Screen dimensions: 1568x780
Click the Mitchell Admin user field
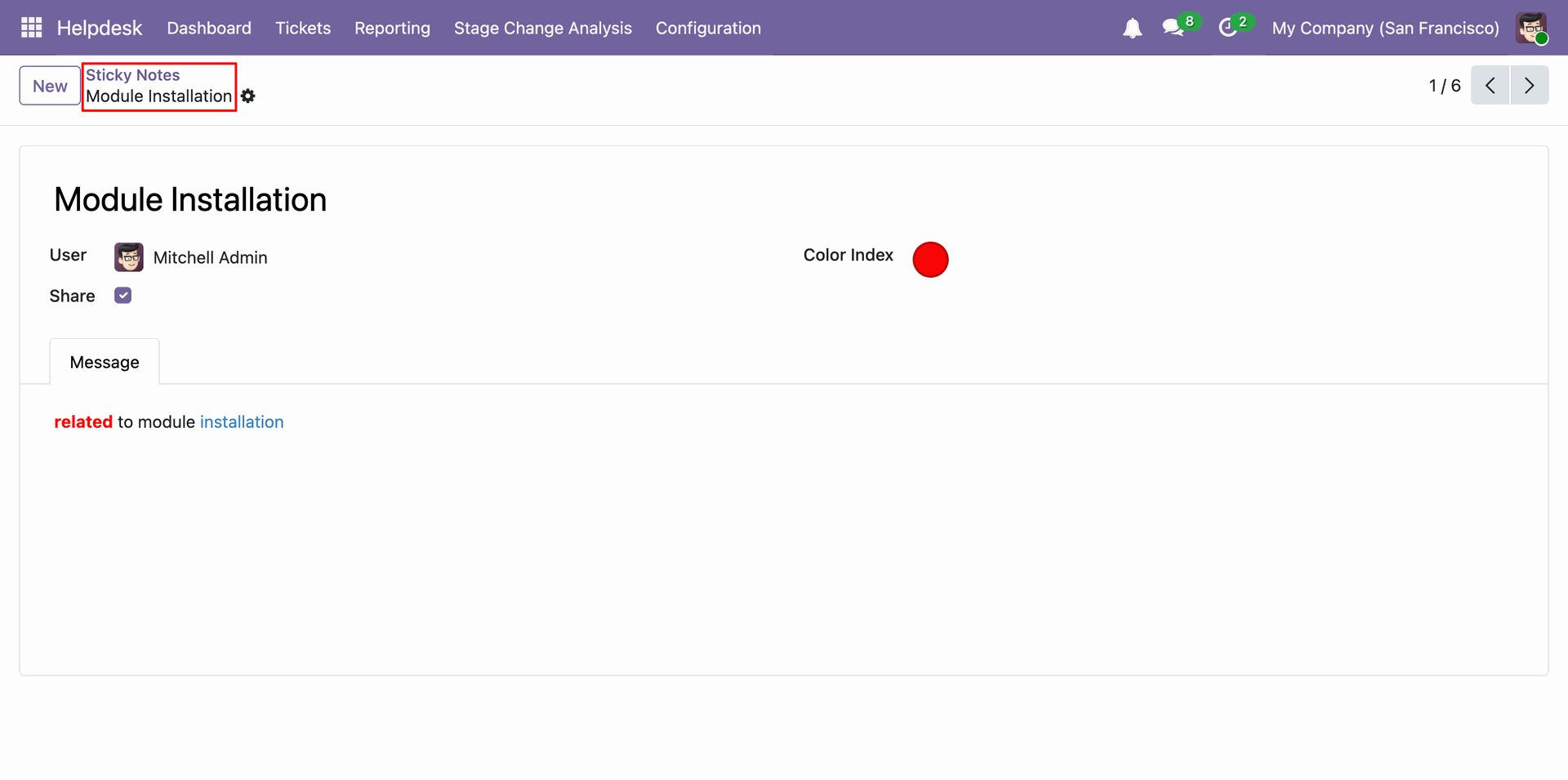point(210,257)
